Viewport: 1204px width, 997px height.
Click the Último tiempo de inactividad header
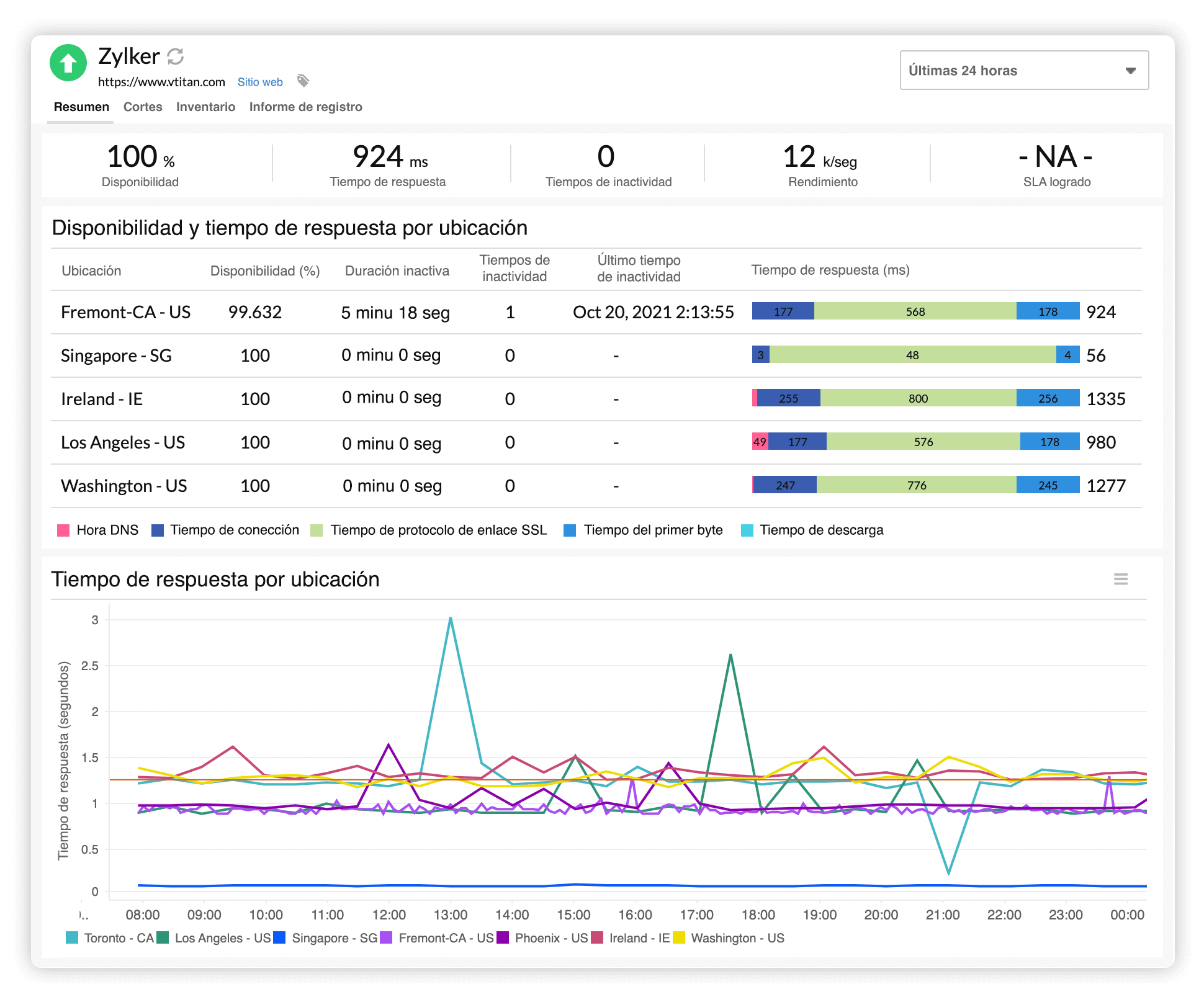(x=639, y=268)
